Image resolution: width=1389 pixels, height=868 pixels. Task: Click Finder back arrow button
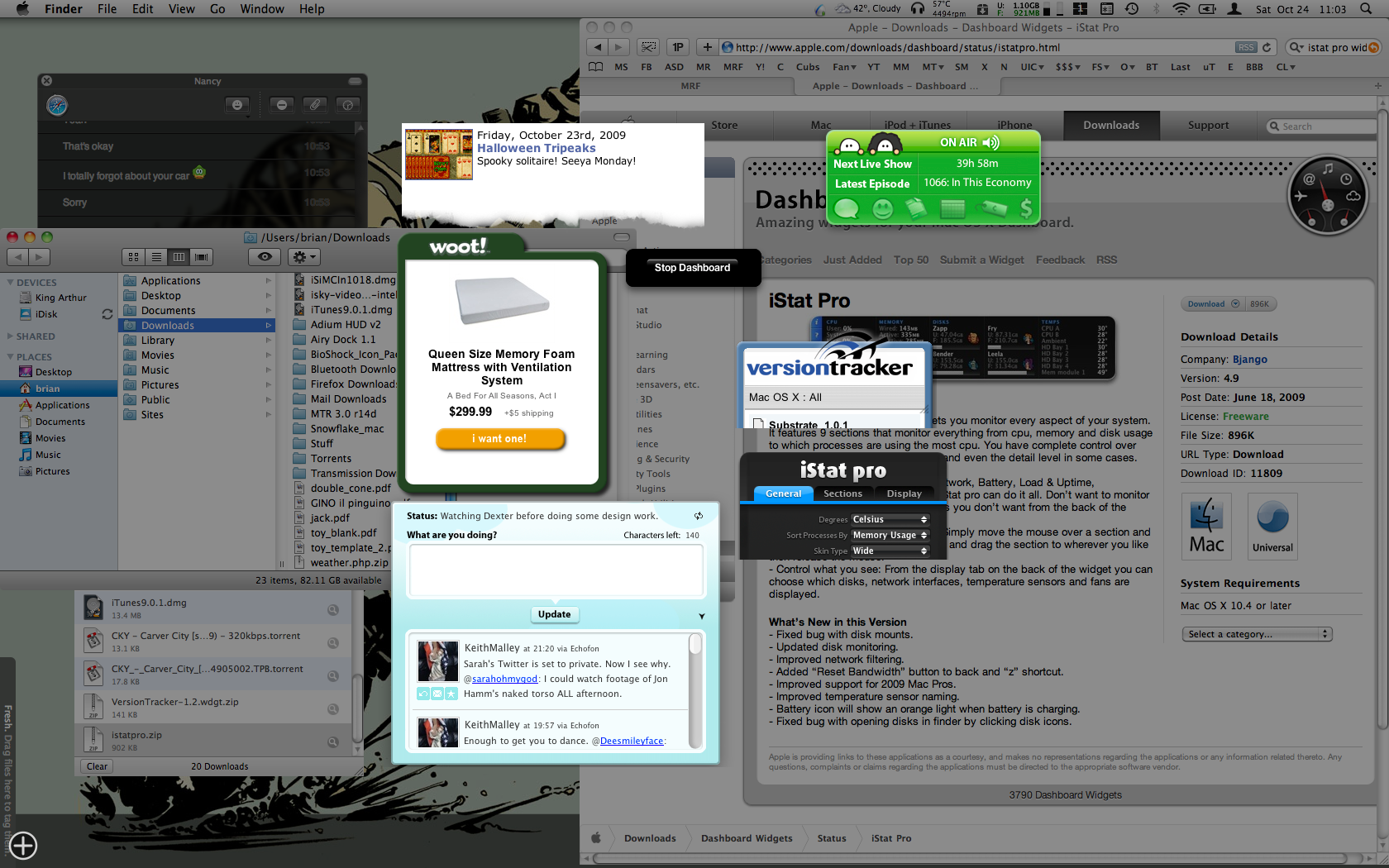pos(17,257)
